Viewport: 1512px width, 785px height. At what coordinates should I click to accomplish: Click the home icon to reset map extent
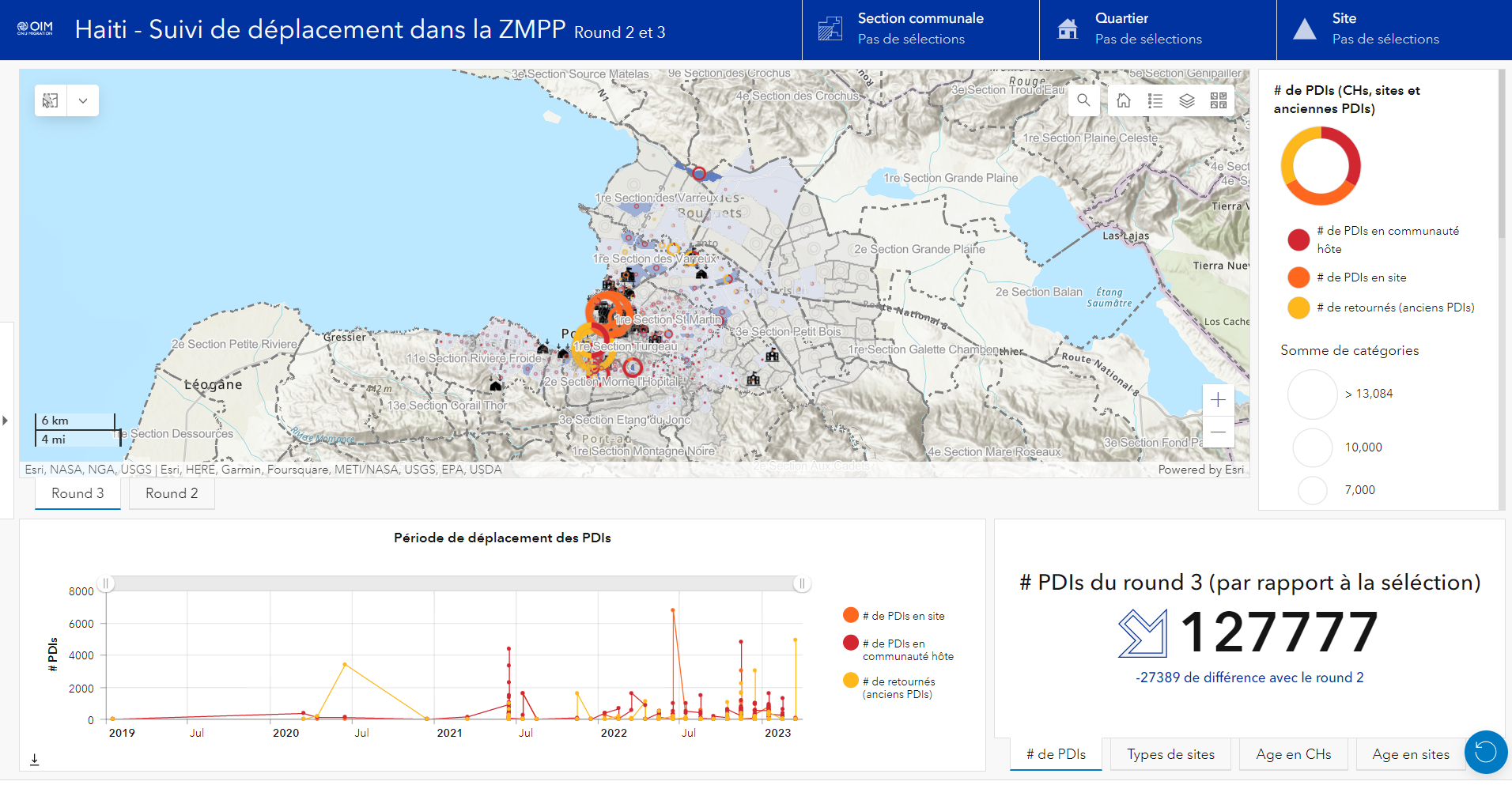[1123, 100]
